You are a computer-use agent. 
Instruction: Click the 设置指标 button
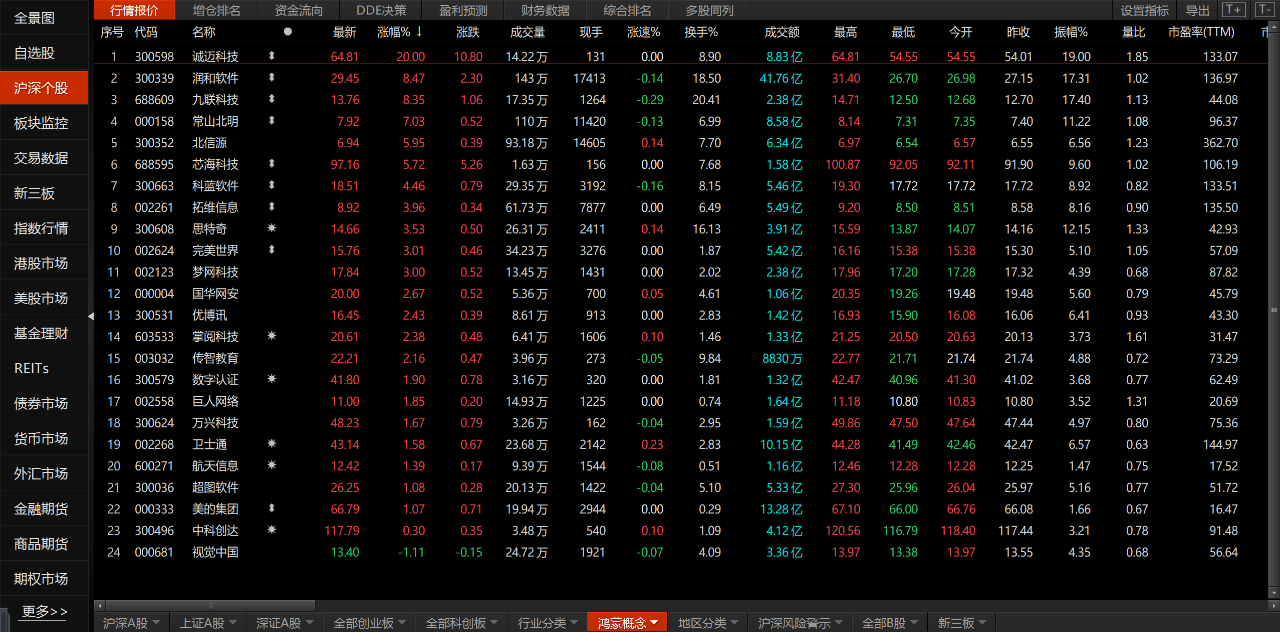pos(1144,10)
